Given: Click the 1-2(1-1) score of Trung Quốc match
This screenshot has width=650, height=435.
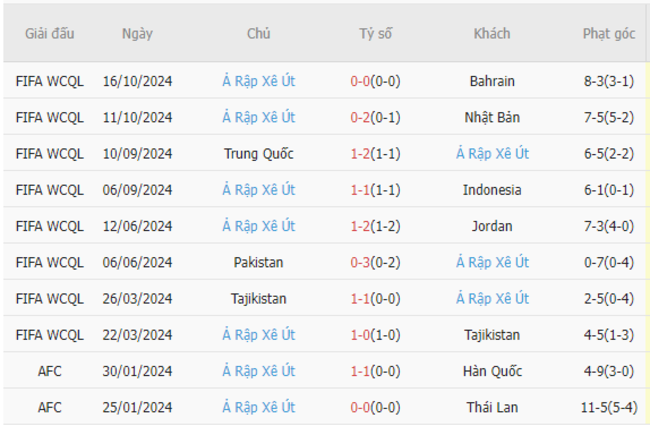Looking at the screenshot, I should tap(376, 153).
